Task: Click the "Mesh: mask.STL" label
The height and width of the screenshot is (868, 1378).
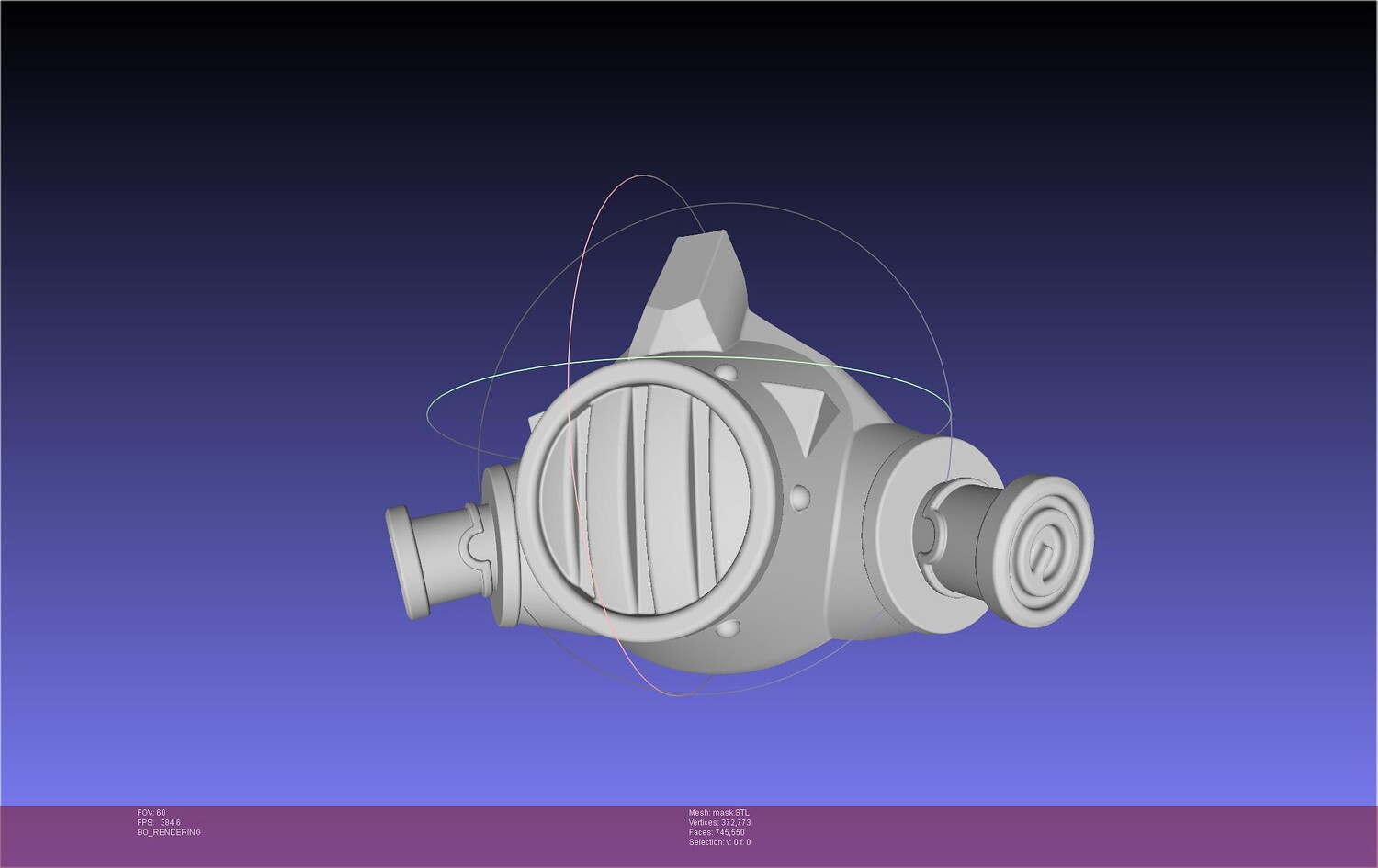Action: point(719,813)
